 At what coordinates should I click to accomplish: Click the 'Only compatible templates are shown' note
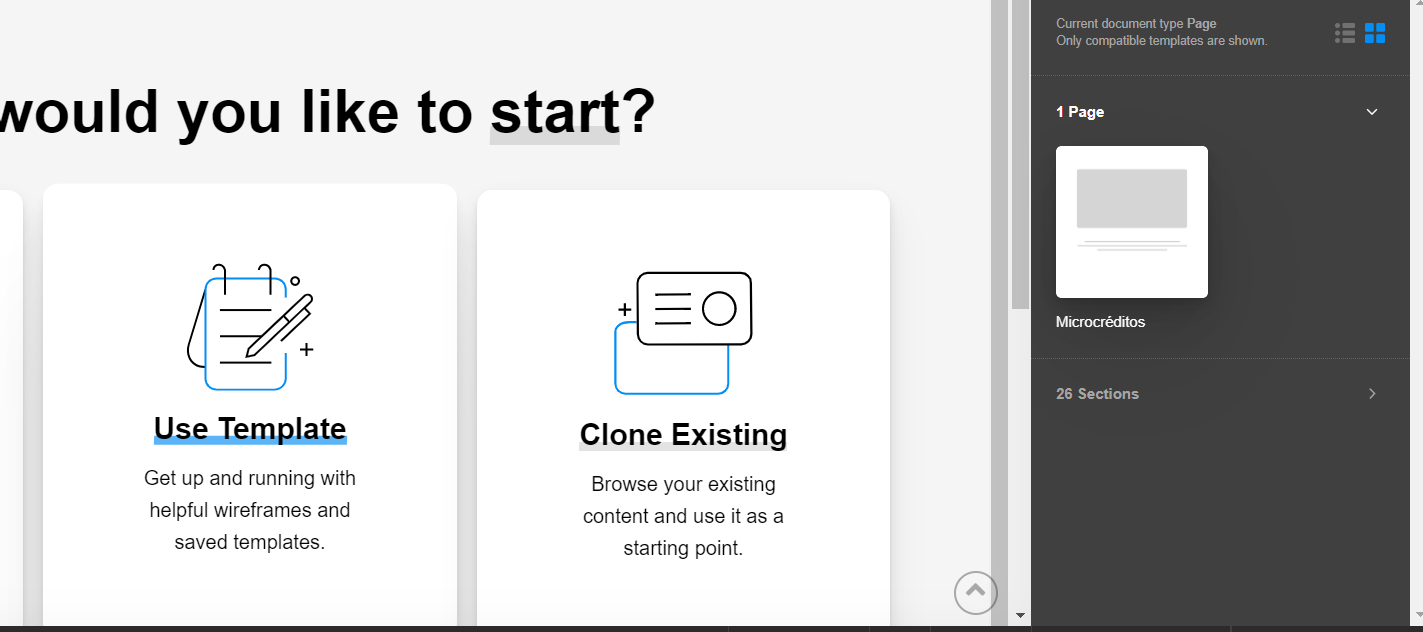1161,41
